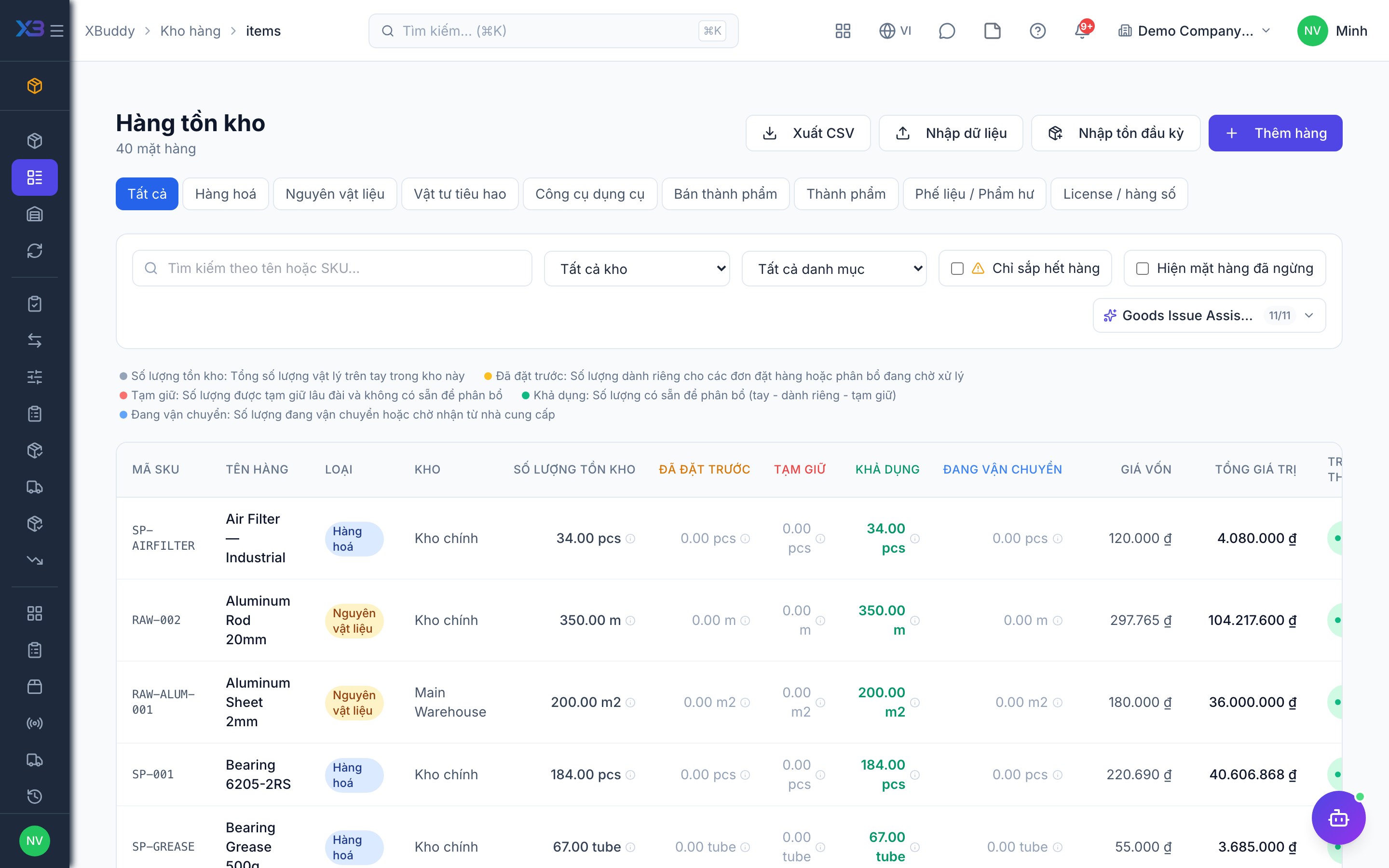The image size is (1389, 868).
Task: Open the transfer arrows sidebar icon
Action: click(34, 340)
